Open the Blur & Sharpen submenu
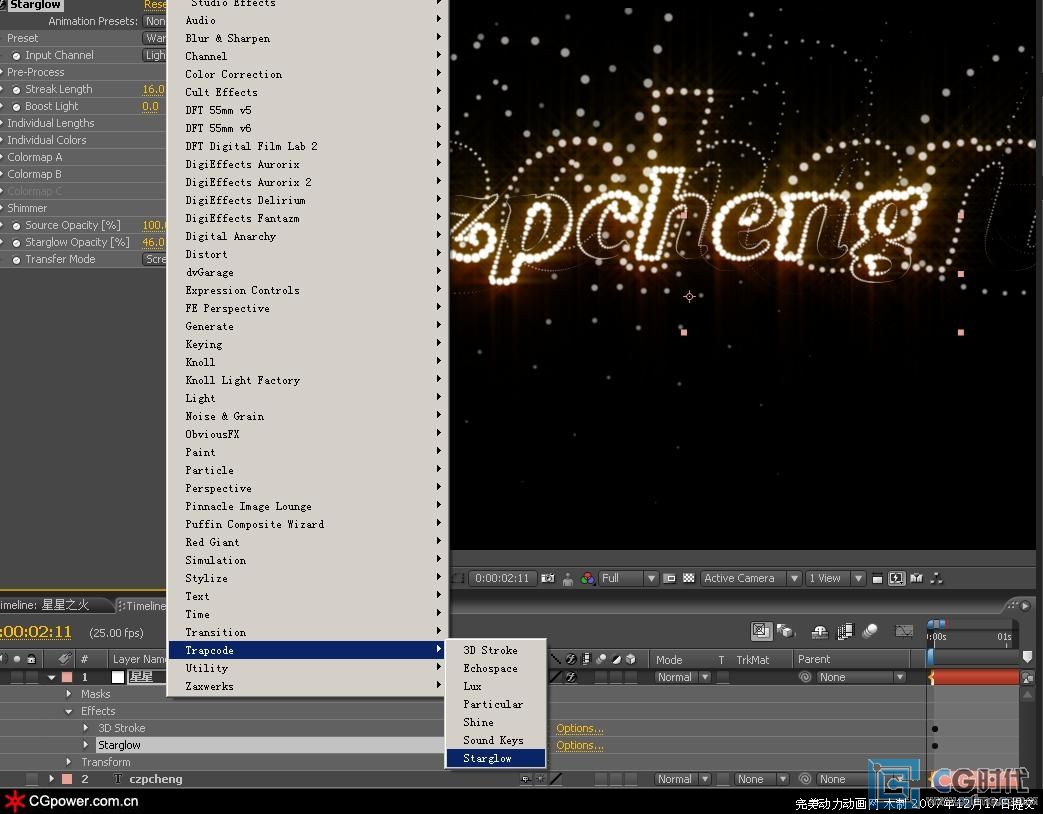 pos(308,39)
